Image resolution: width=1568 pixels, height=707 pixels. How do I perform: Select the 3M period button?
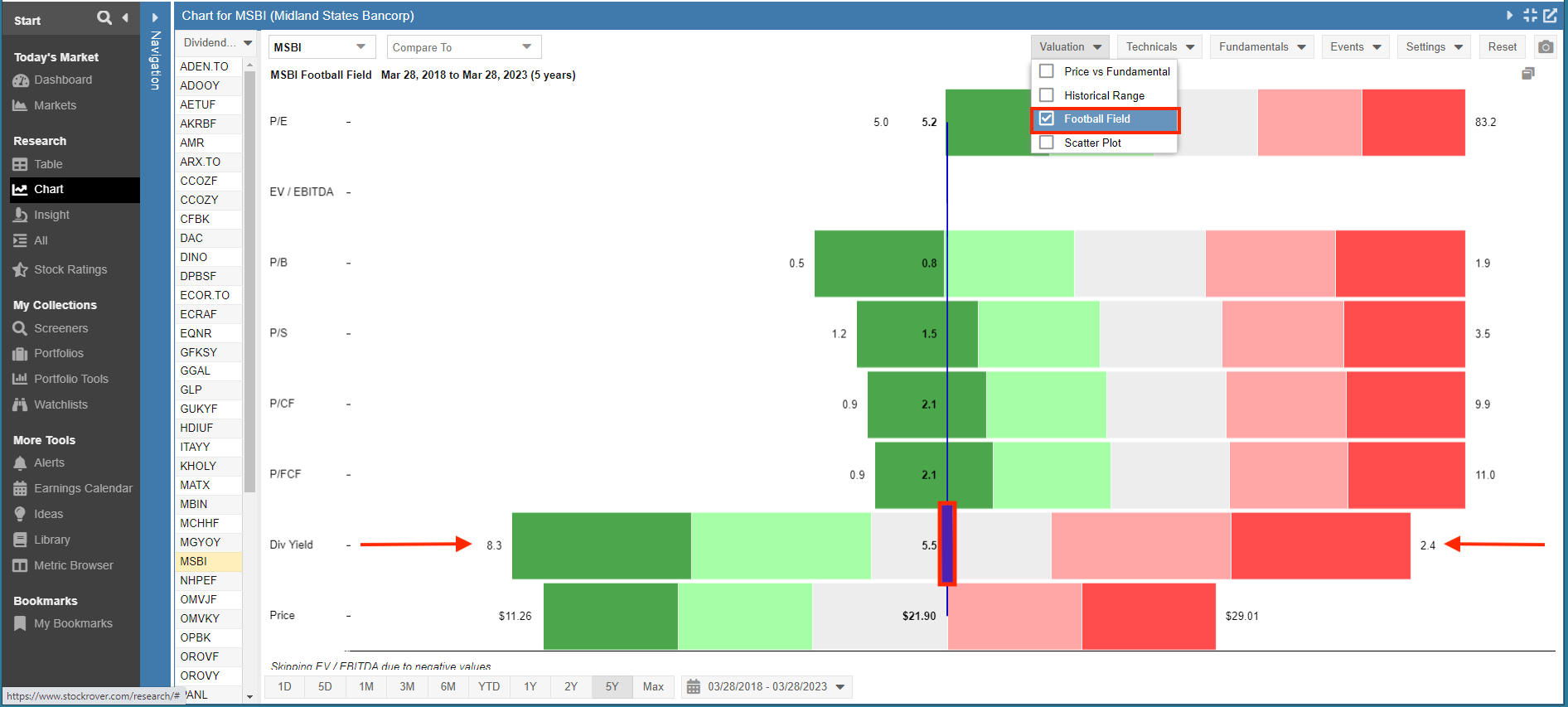407,687
